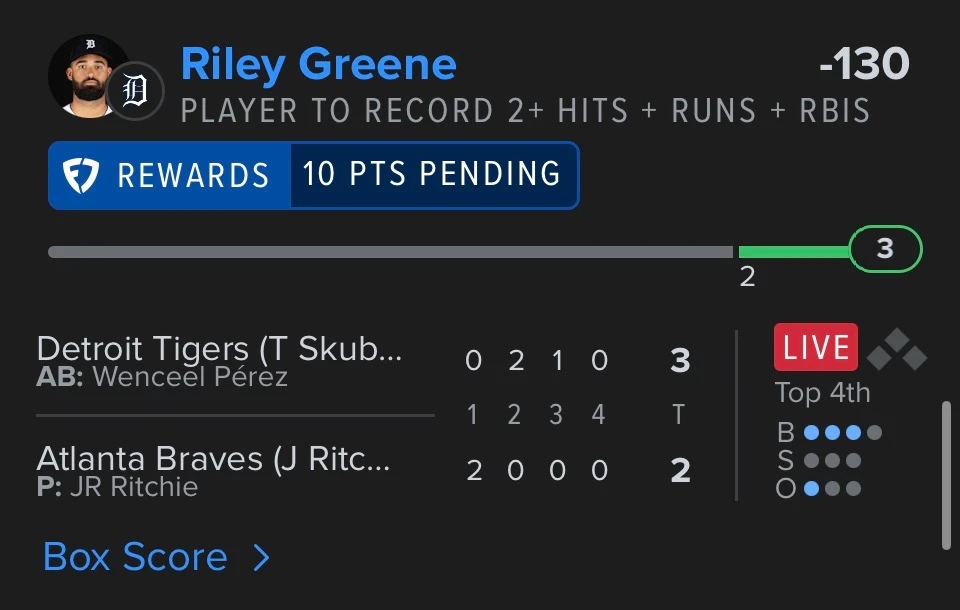Screen dimensions: 960x610
Task: Tap the REWARDS label on the banner
Action: coord(193,175)
